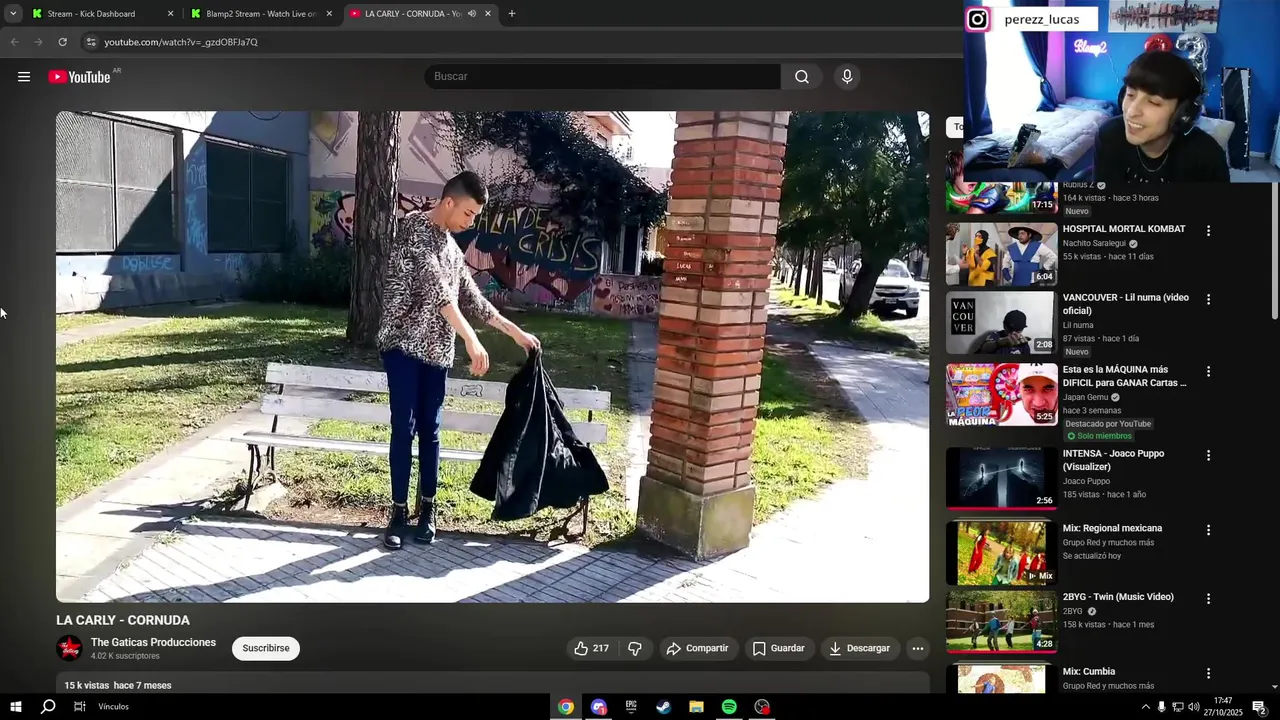Show hidden system tray icons

coord(1146,707)
